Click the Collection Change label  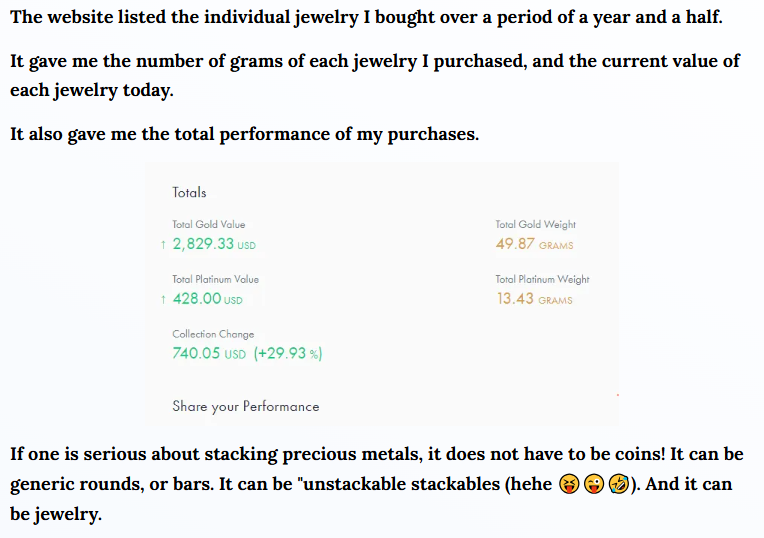pos(213,334)
